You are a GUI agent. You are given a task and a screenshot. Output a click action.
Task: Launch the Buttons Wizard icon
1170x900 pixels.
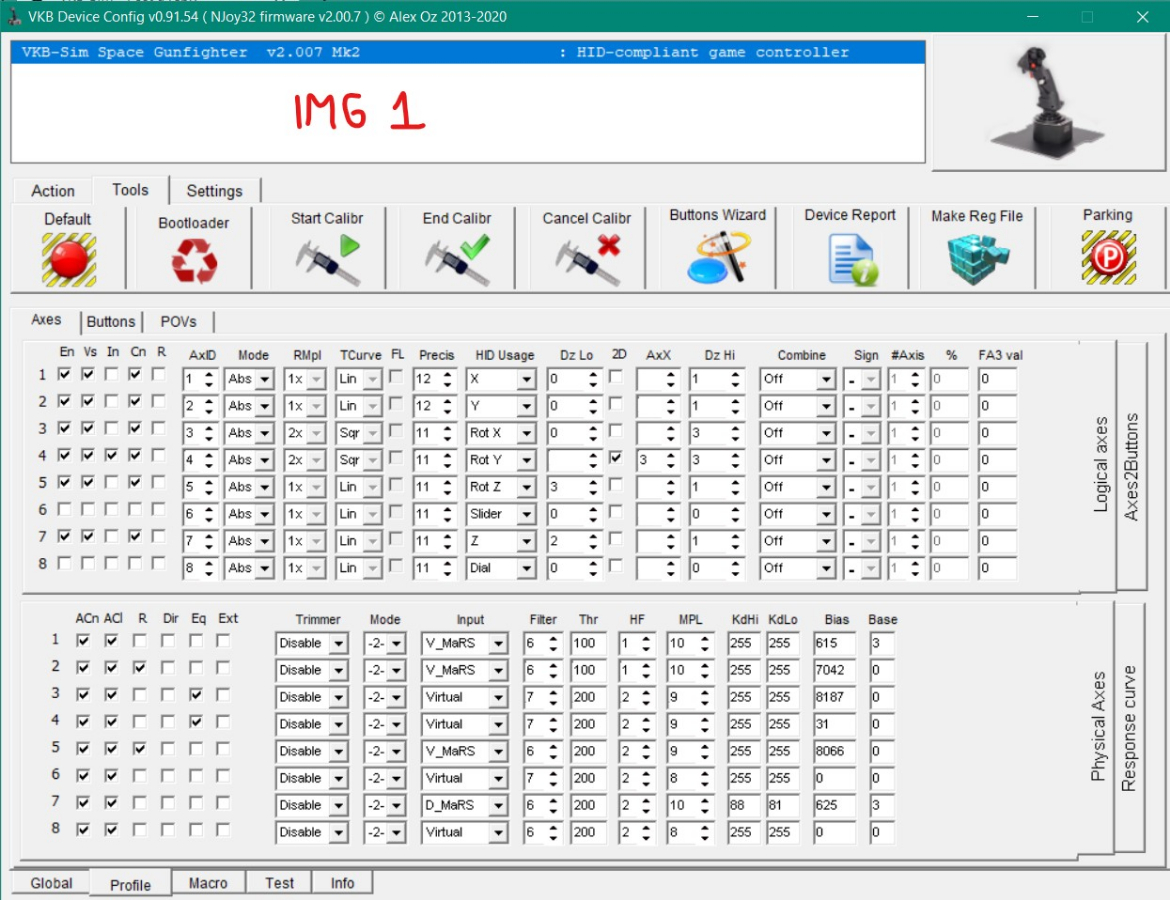(718, 257)
